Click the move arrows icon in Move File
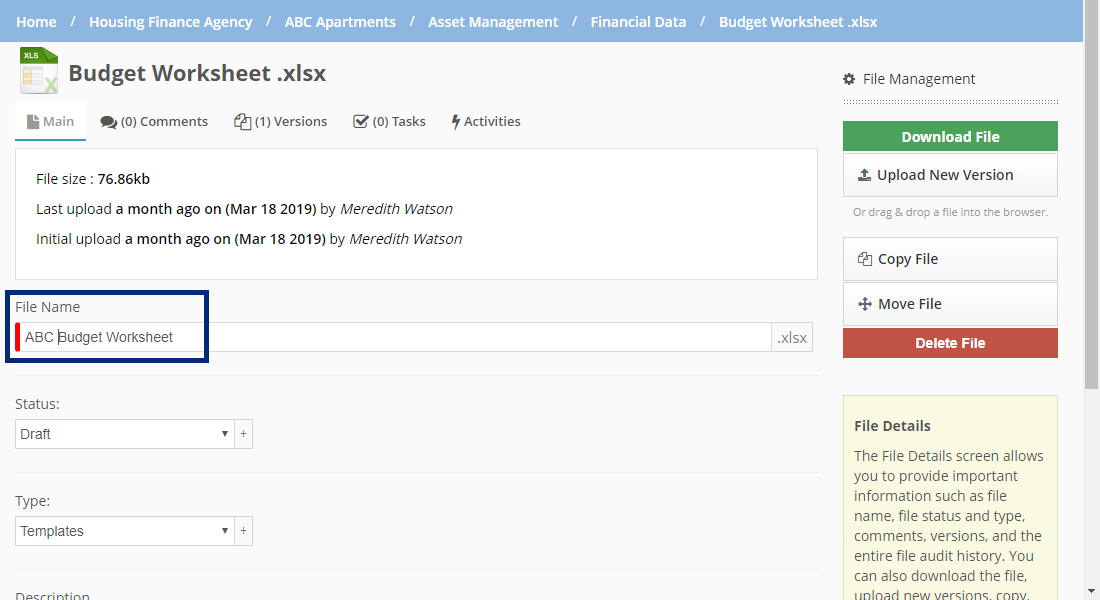This screenshot has height=600, width=1100. (865, 304)
